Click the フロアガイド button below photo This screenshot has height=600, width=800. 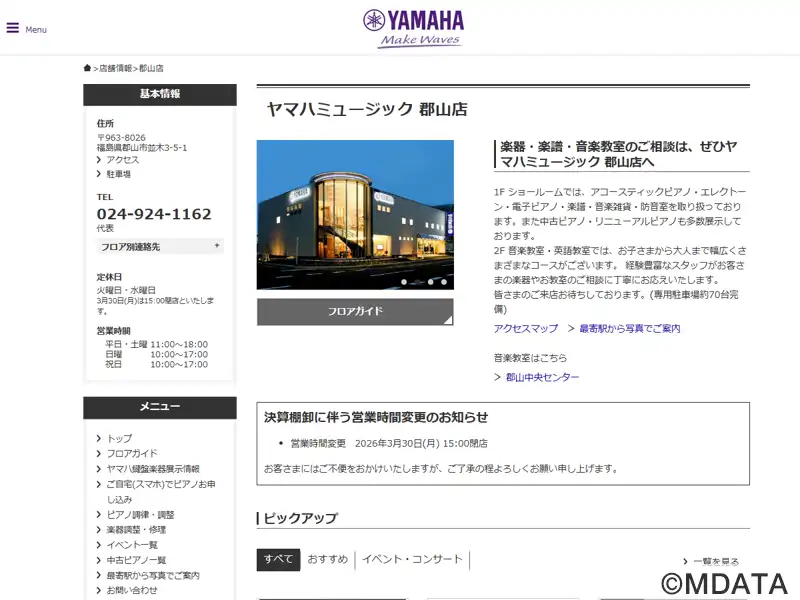point(355,311)
